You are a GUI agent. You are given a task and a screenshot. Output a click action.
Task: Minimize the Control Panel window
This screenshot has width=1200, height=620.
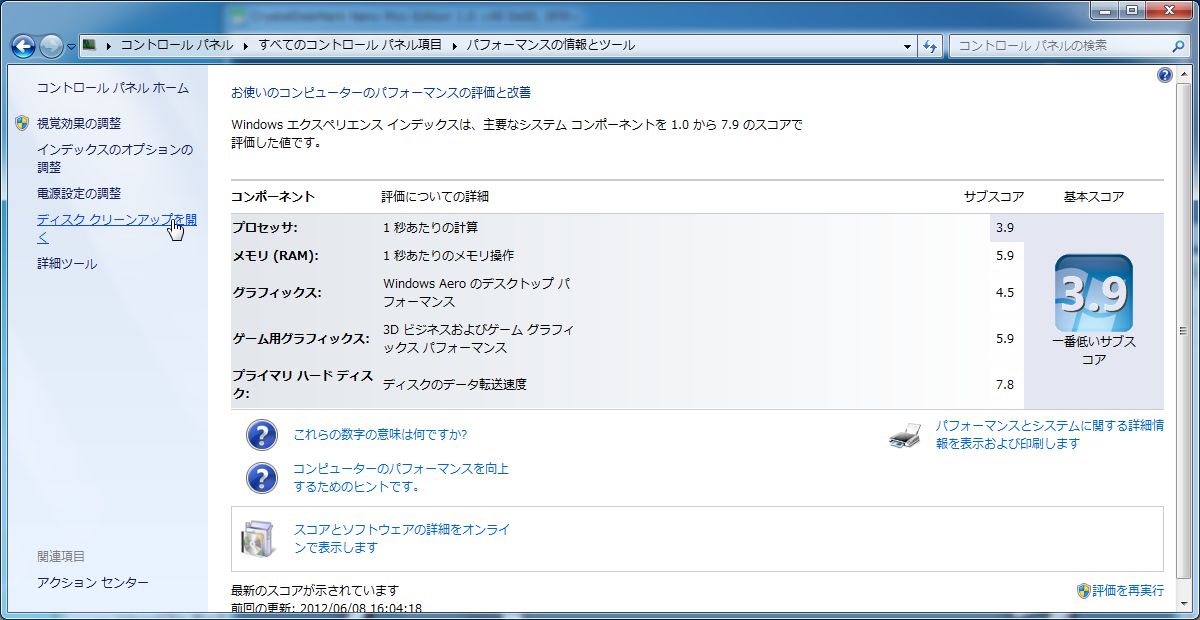point(1106,10)
